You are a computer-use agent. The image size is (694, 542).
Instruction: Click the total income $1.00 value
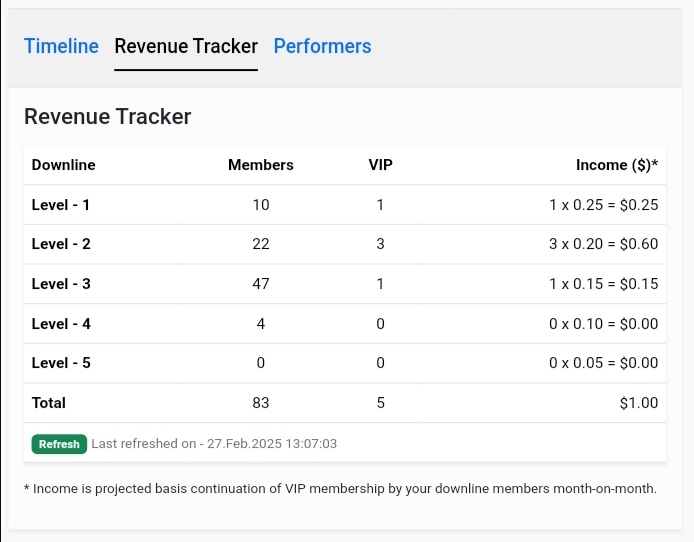639,403
